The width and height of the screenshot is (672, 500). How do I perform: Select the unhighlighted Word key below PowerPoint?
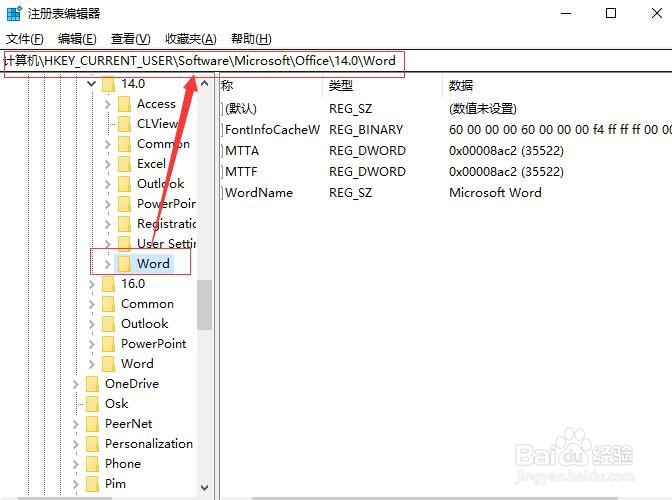click(x=137, y=364)
